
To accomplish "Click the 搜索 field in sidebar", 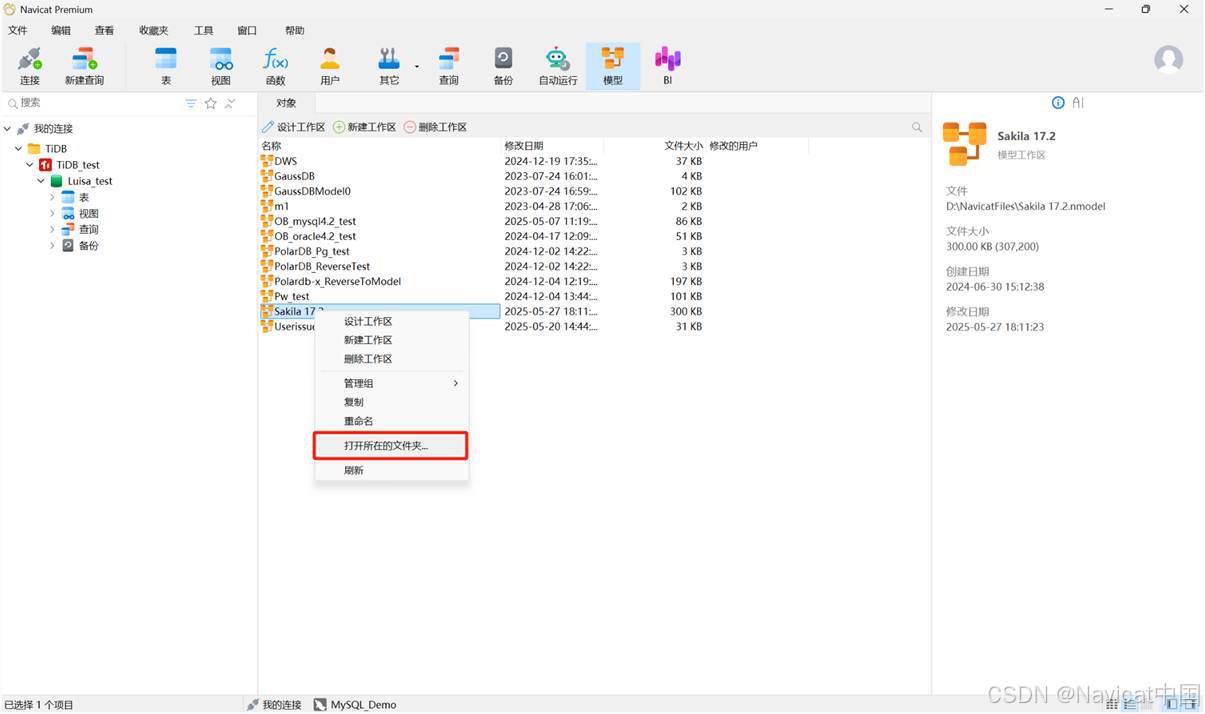I will (x=95, y=103).
